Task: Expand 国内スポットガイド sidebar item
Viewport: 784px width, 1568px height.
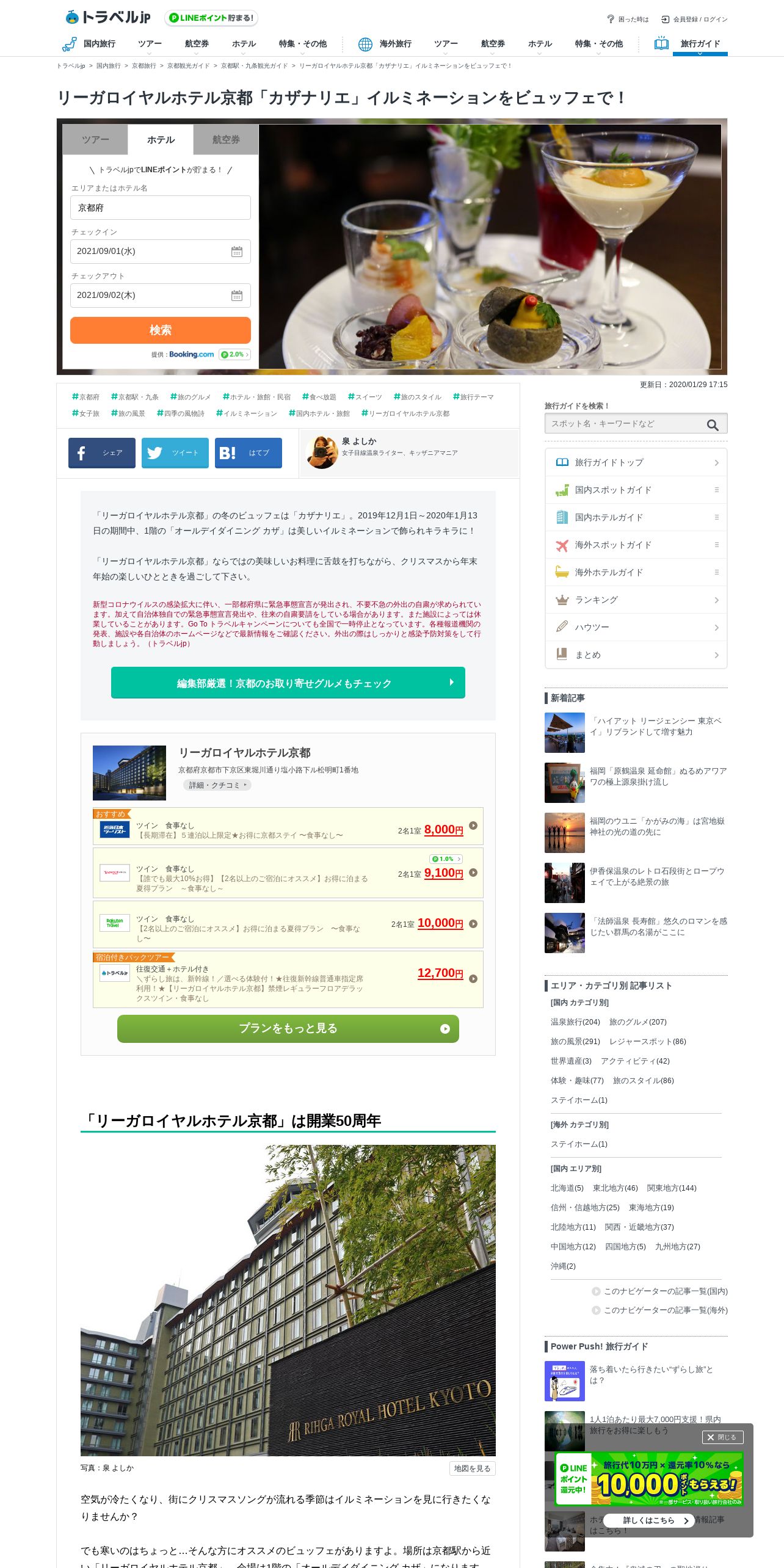Action: click(x=636, y=490)
